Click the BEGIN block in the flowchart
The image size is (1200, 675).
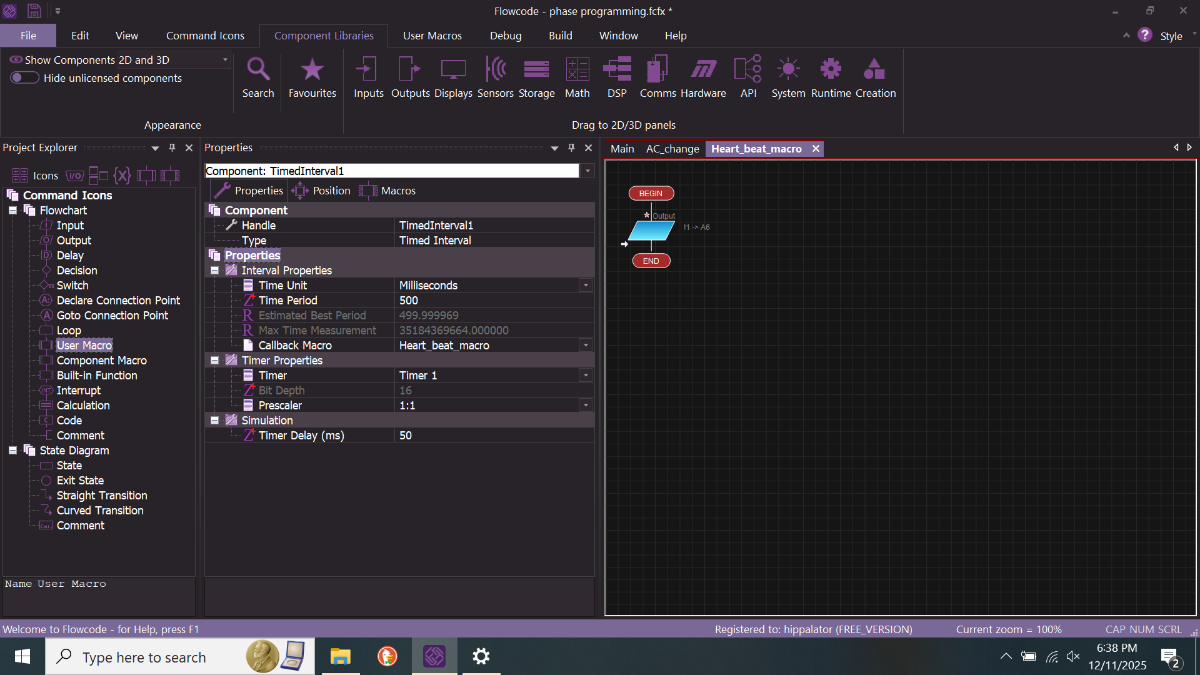[651, 193]
